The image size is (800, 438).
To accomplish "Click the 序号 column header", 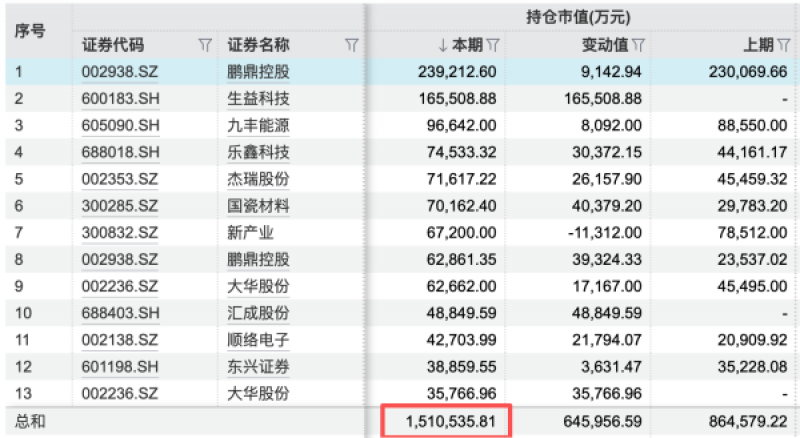I will point(30,31).
